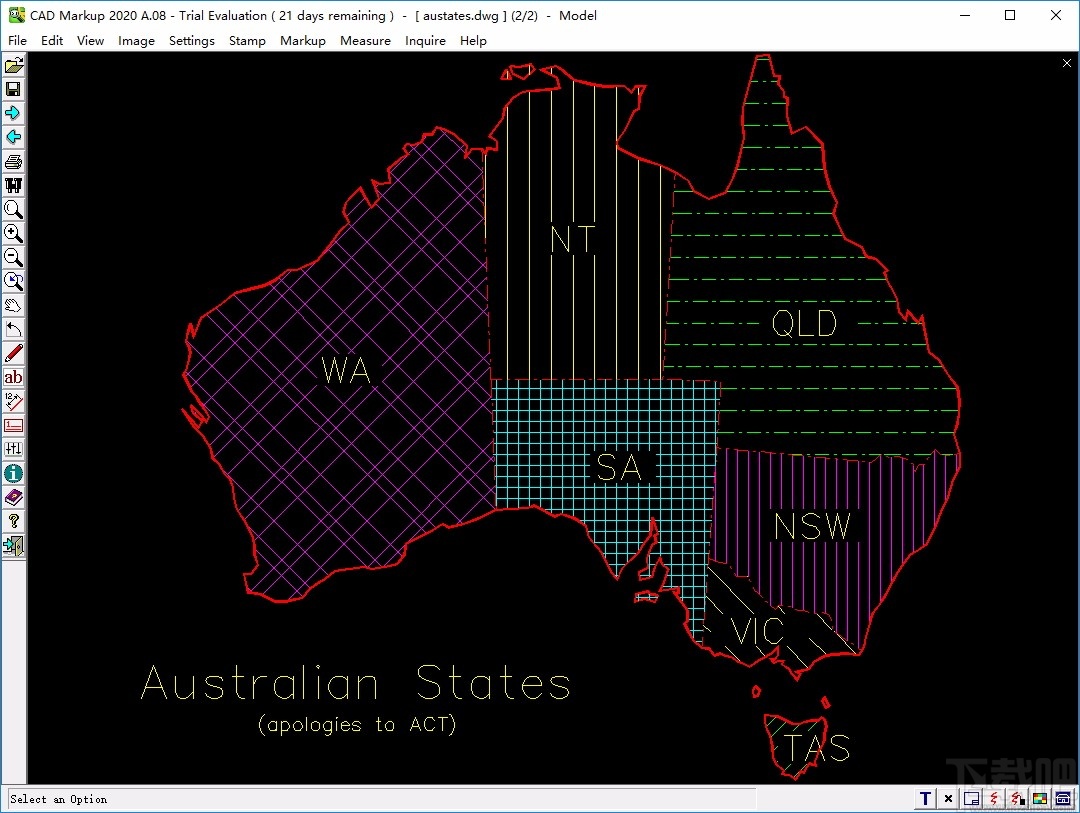
Task: Open the Info 'i' icon in the sidebar
Action: pos(13,473)
